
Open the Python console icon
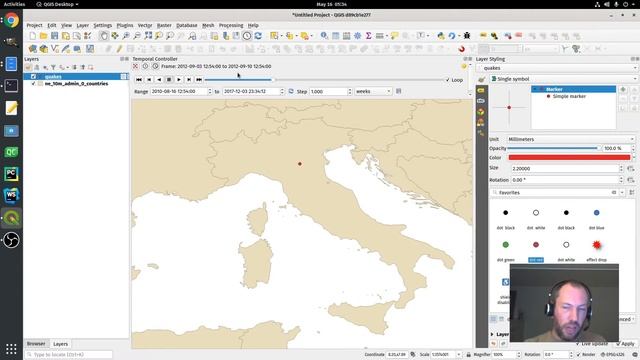click(441, 36)
